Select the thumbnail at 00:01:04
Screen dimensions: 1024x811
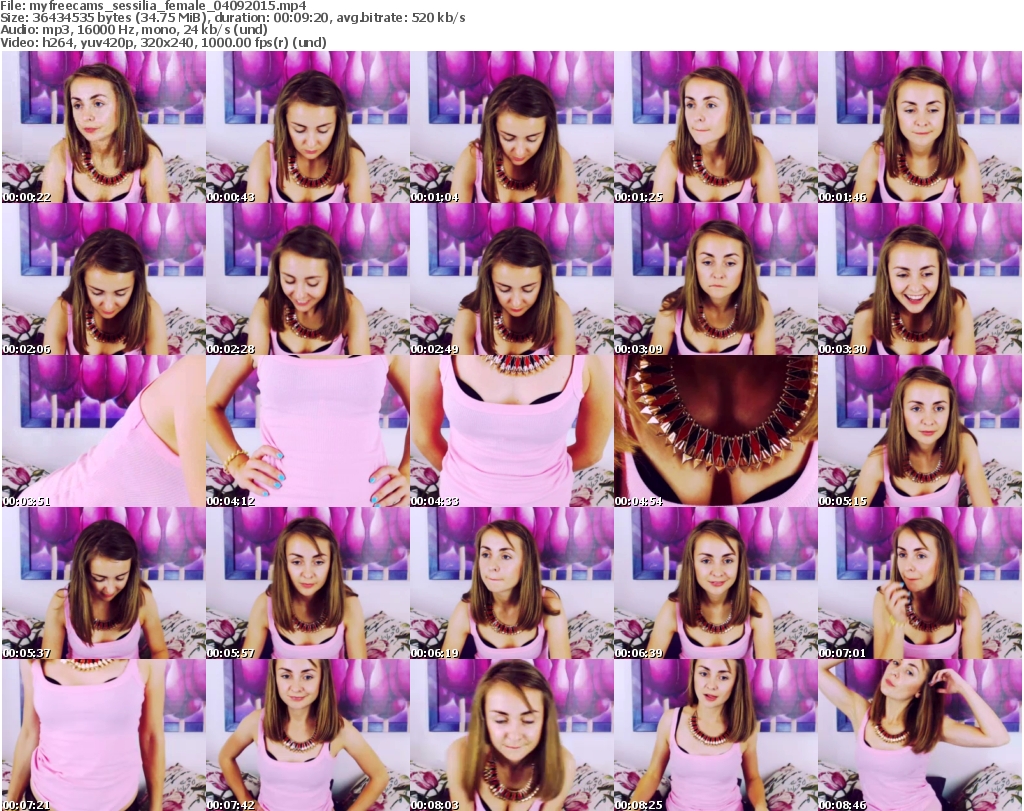coord(512,127)
